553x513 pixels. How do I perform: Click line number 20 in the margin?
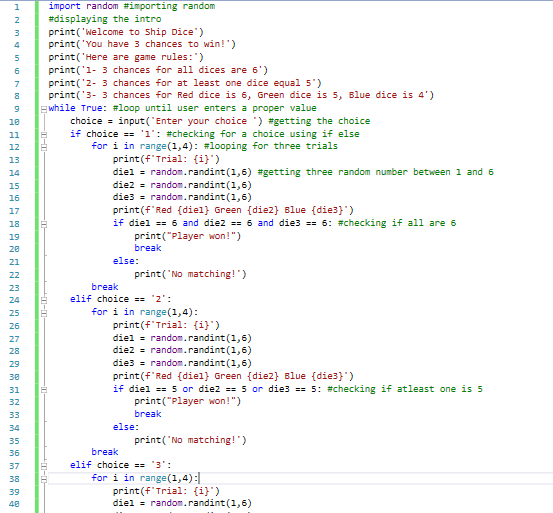pyautogui.click(x=14, y=249)
